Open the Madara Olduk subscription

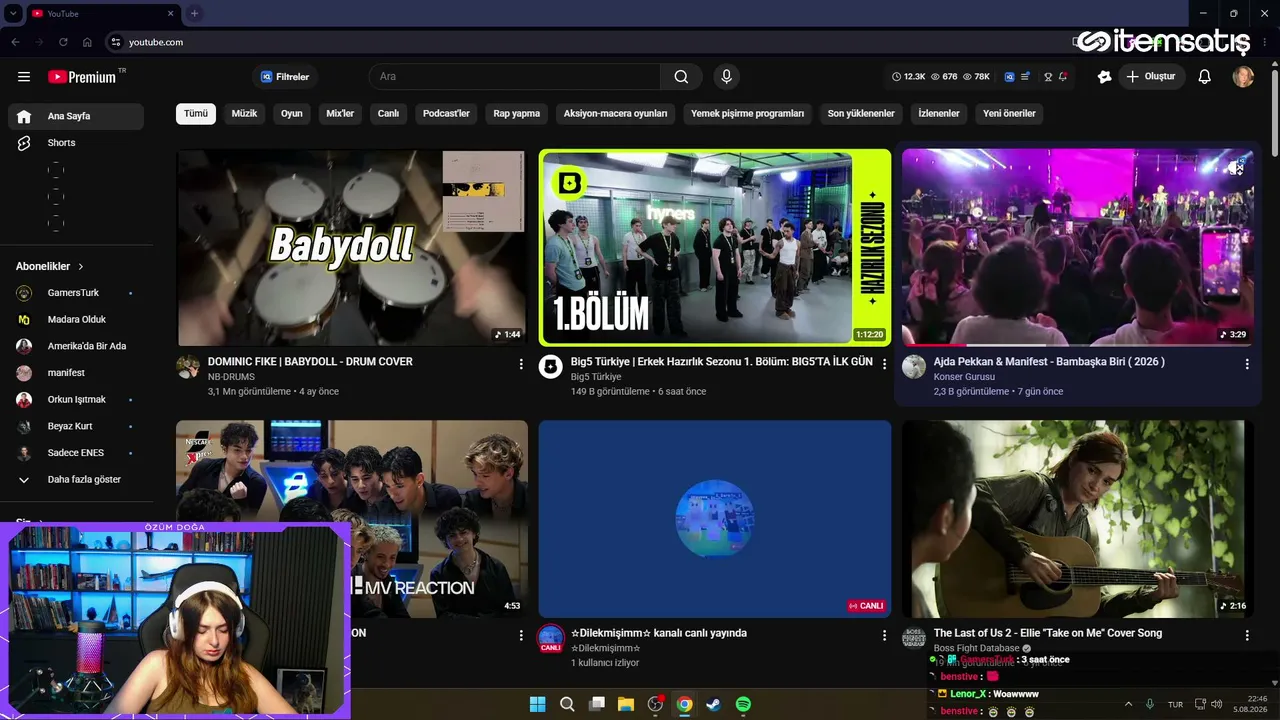pos(76,320)
